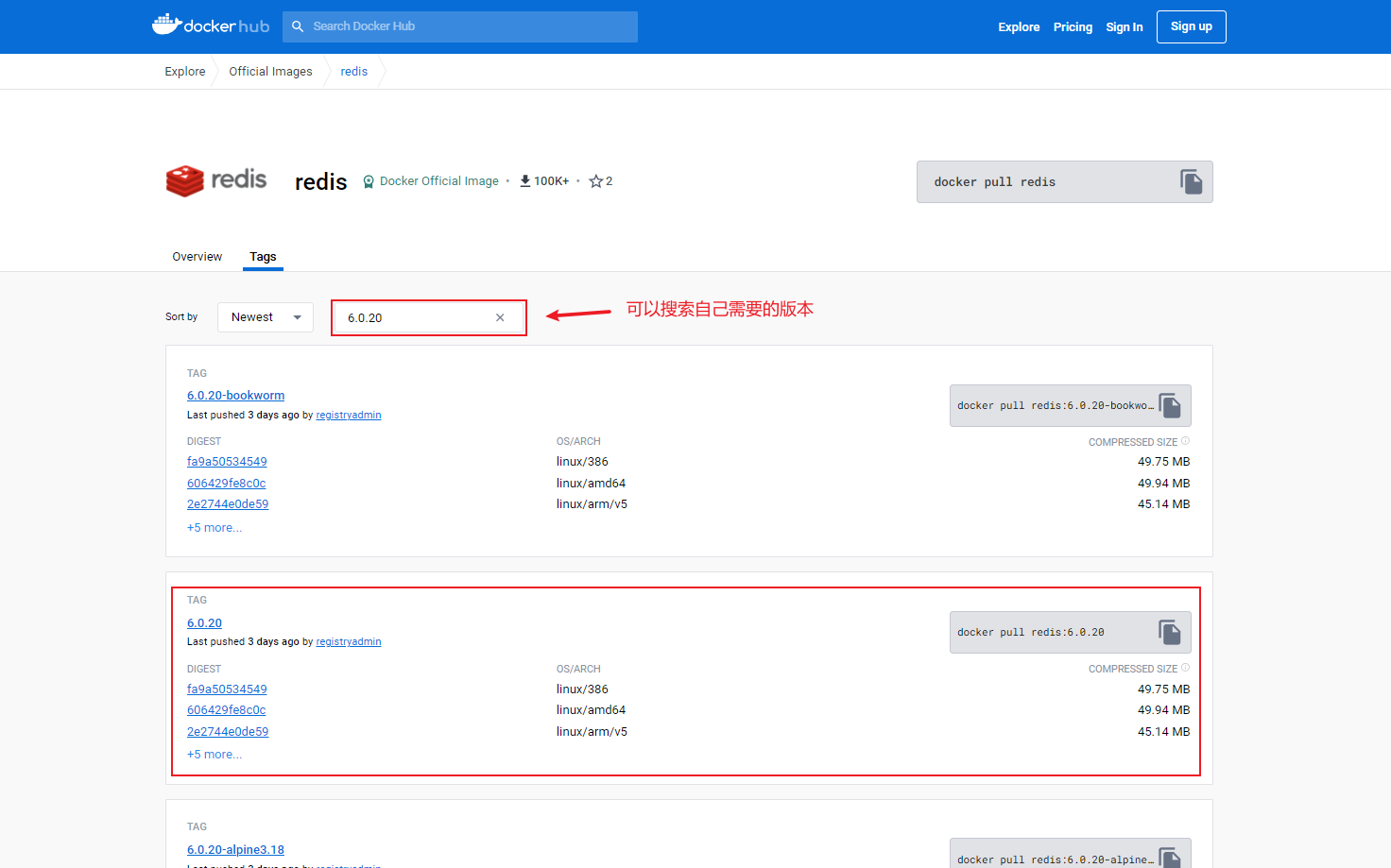Copy the docker pull redis command

click(x=1191, y=181)
